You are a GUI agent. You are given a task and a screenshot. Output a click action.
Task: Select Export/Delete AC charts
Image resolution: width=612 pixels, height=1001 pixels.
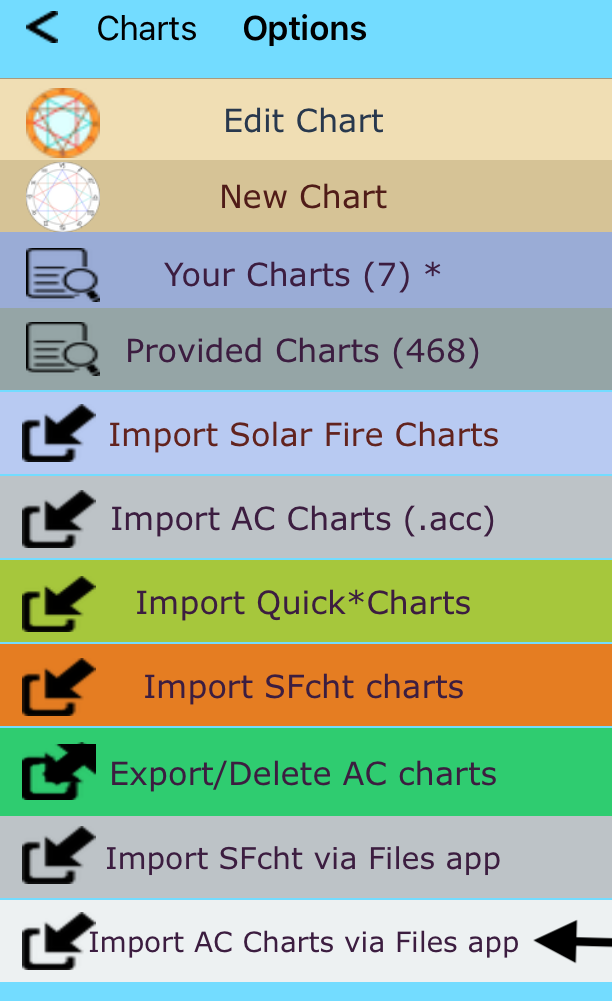click(x=303, y=773)
